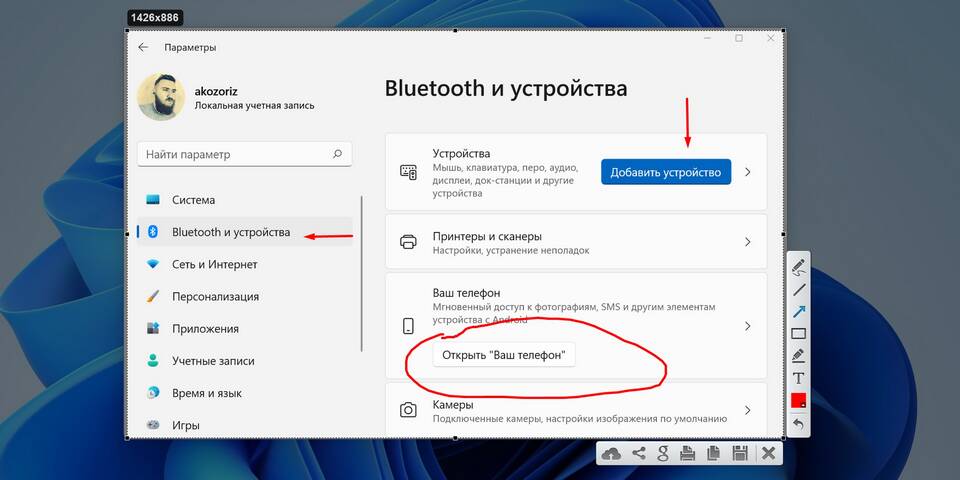Print the captured screenshot

coord(688,454)
